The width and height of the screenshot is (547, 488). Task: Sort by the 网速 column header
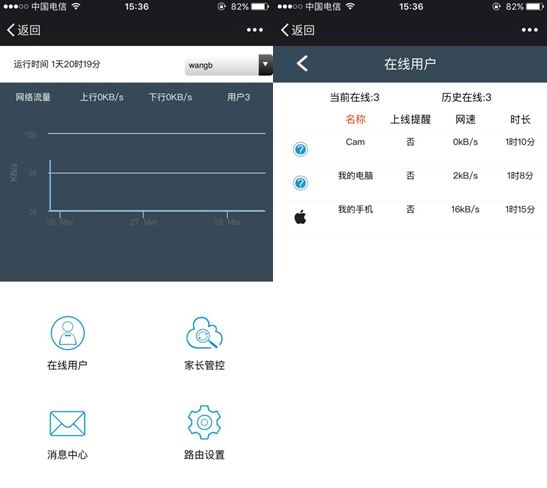[465, 119]
